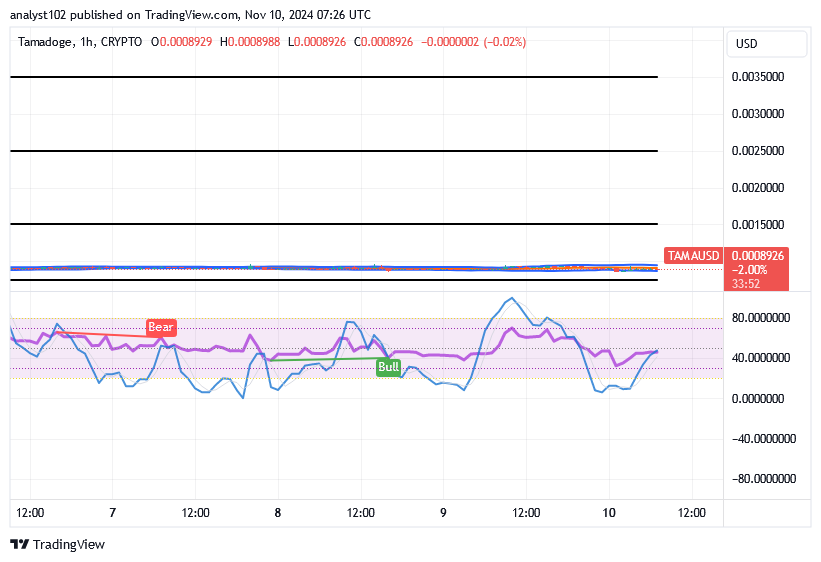Click the −2.00% change in the price tag
Screen dimensions: 821x562
pyautogui.click(x=750, y=270)
